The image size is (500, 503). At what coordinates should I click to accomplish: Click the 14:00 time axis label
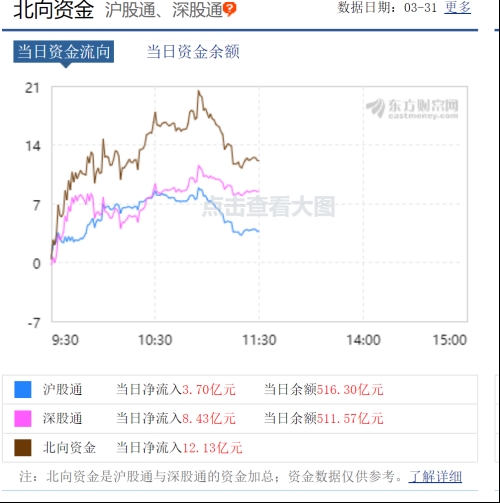[x=363, y=340]
